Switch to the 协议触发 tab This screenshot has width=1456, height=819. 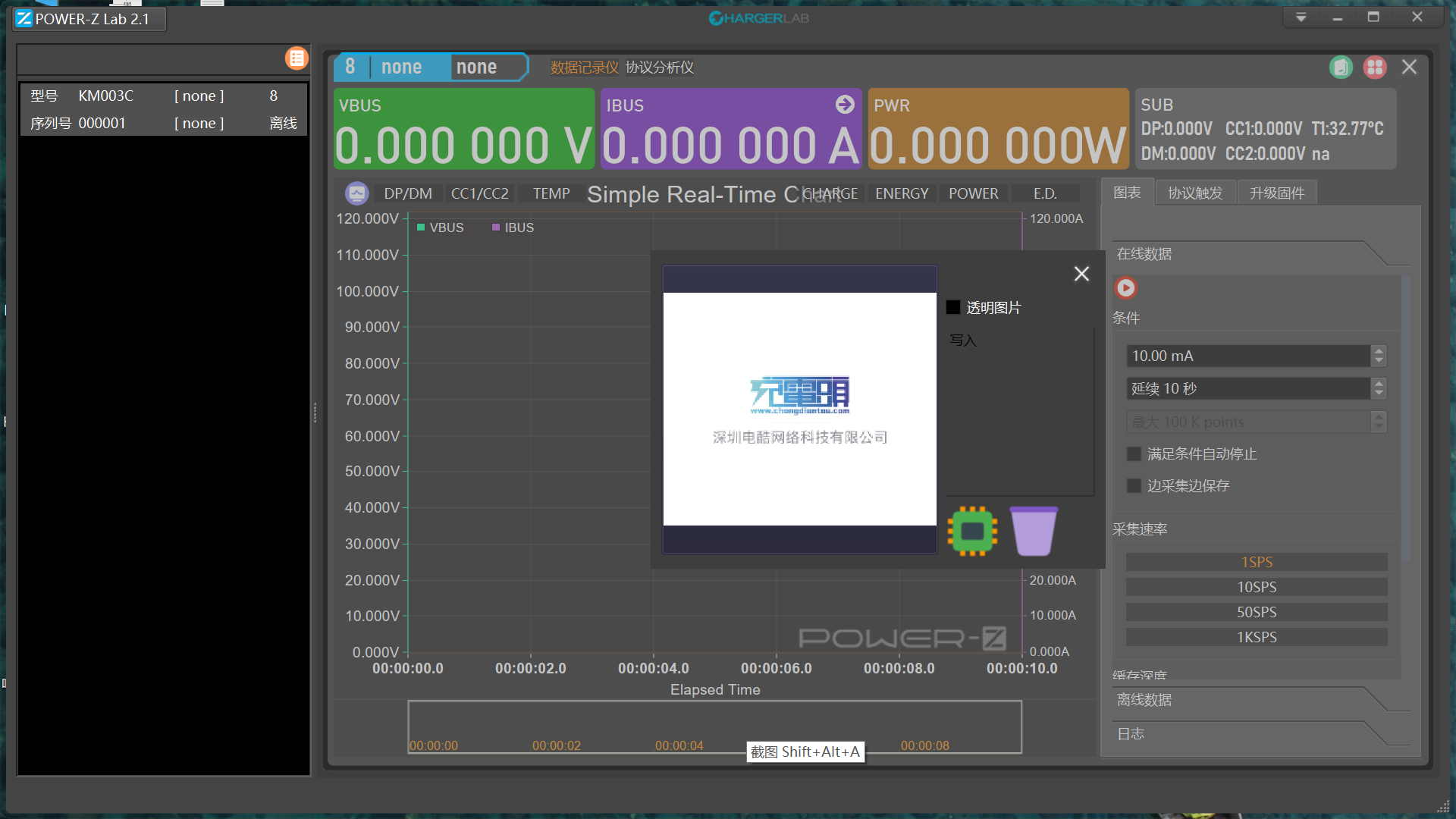tap(1195, 193)
